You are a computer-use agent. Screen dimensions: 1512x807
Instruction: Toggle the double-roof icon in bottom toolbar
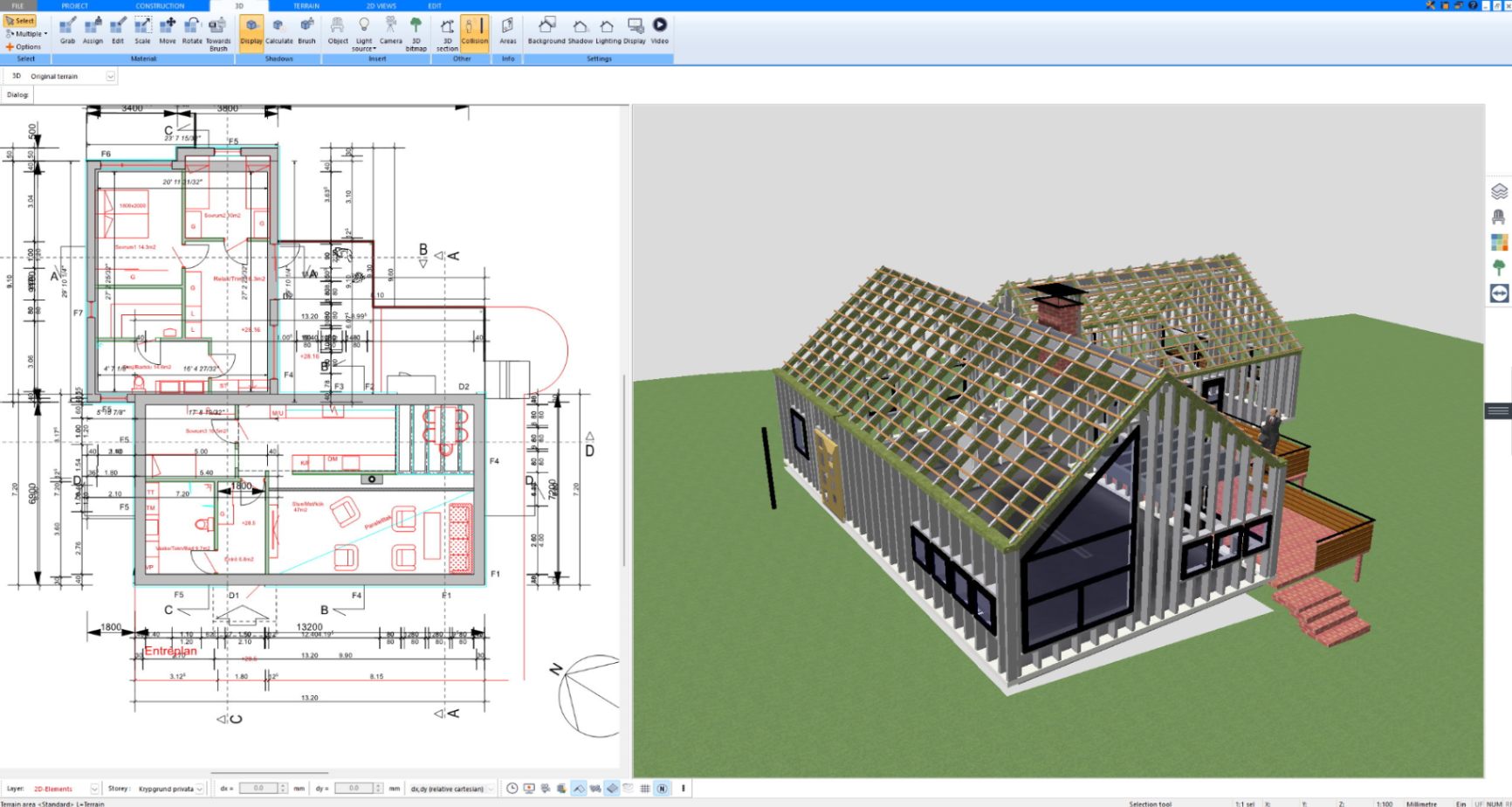point(595,788)
